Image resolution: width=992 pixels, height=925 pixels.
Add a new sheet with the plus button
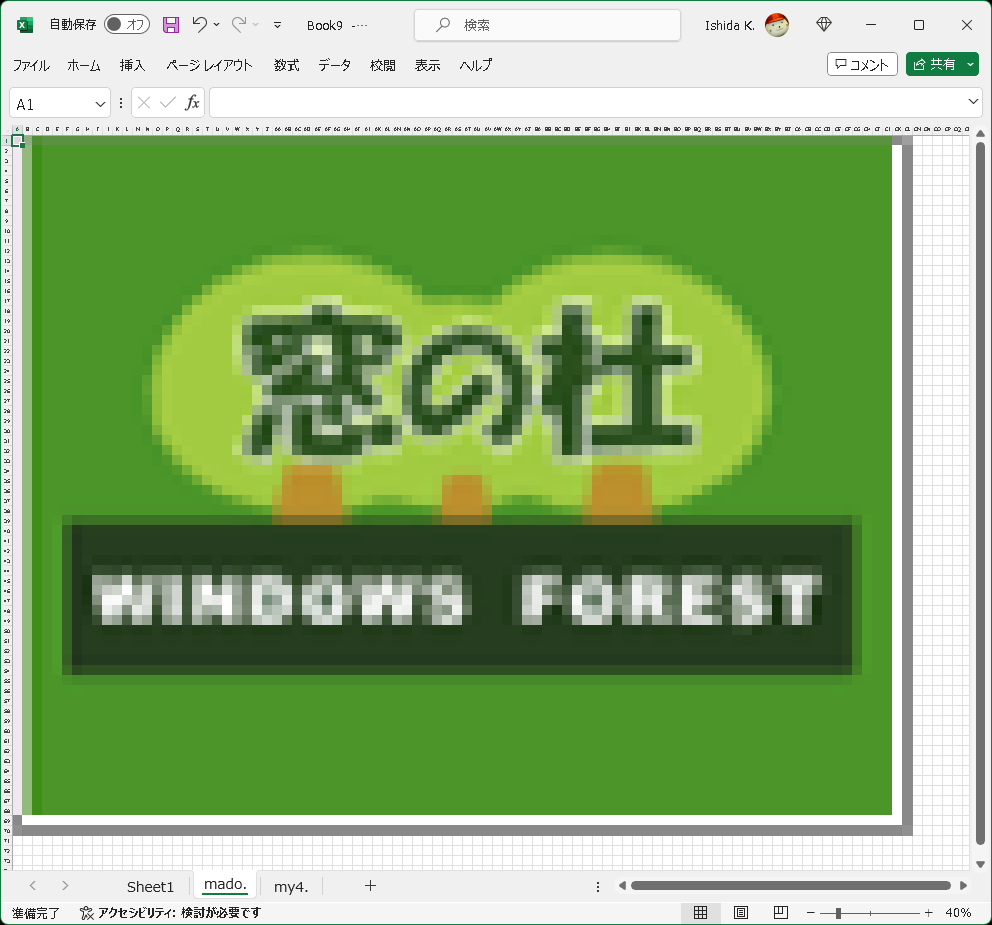[x=370, y=885]
